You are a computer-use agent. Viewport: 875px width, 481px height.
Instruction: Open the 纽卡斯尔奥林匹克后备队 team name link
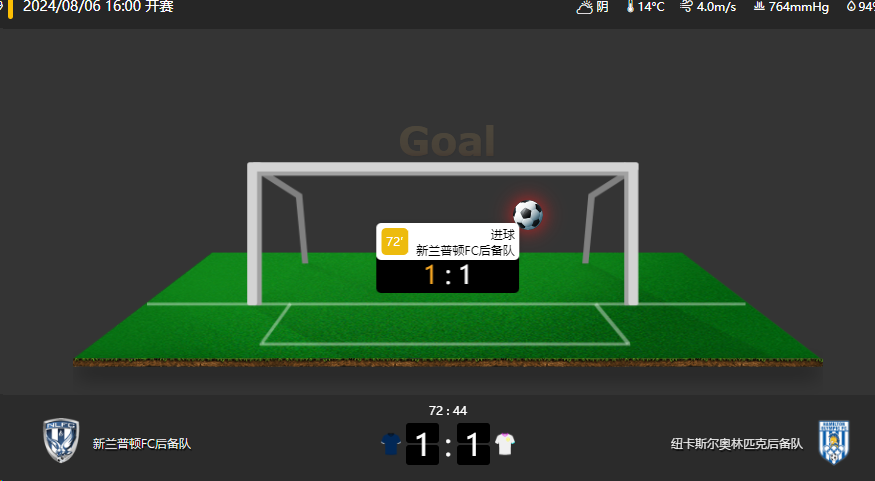pos(737,444)
